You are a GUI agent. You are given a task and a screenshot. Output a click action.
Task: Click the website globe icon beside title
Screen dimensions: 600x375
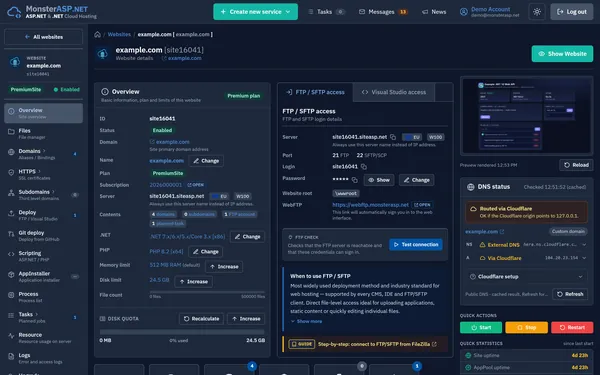point(103,54)
